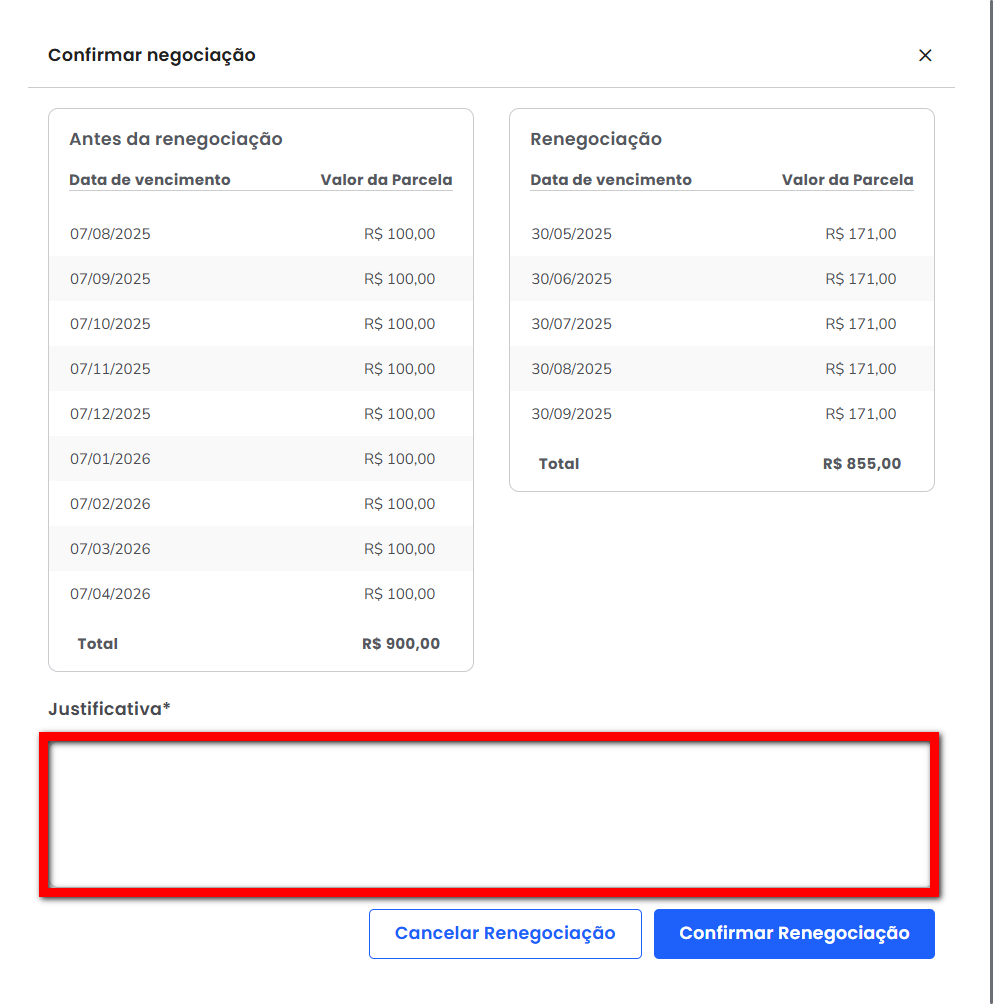This screenshot has width=996, height=1005.
Task: Select the 07/10/2025 installment row
Action: point(261,324)
